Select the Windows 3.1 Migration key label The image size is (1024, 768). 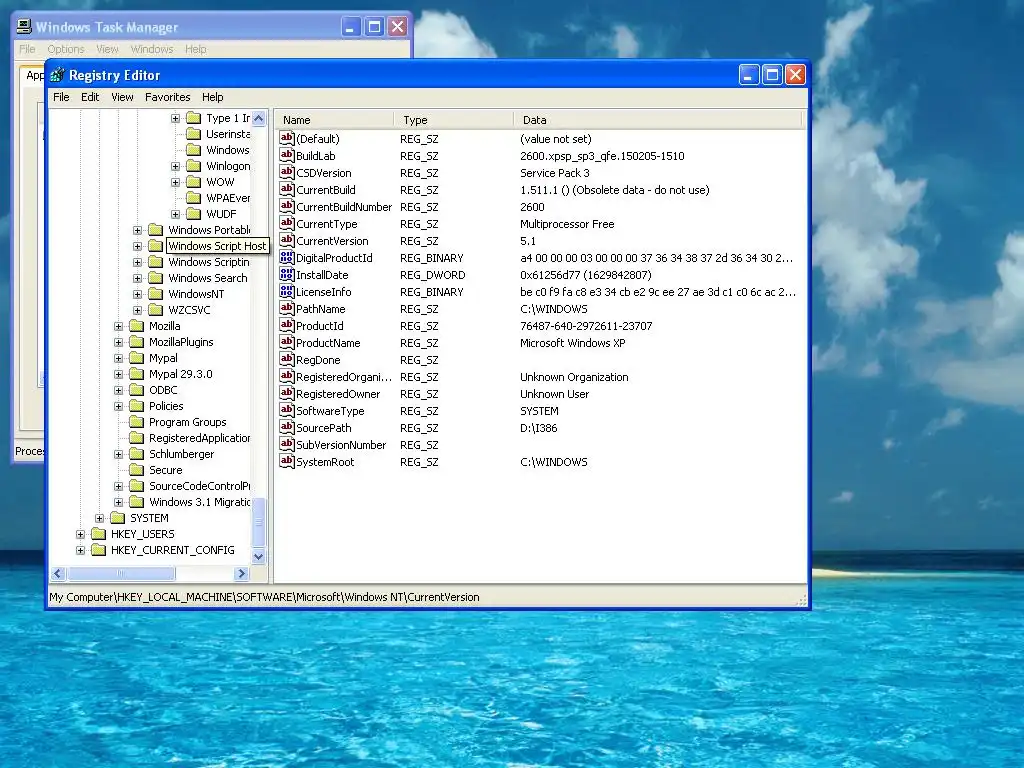pos(199,502)
